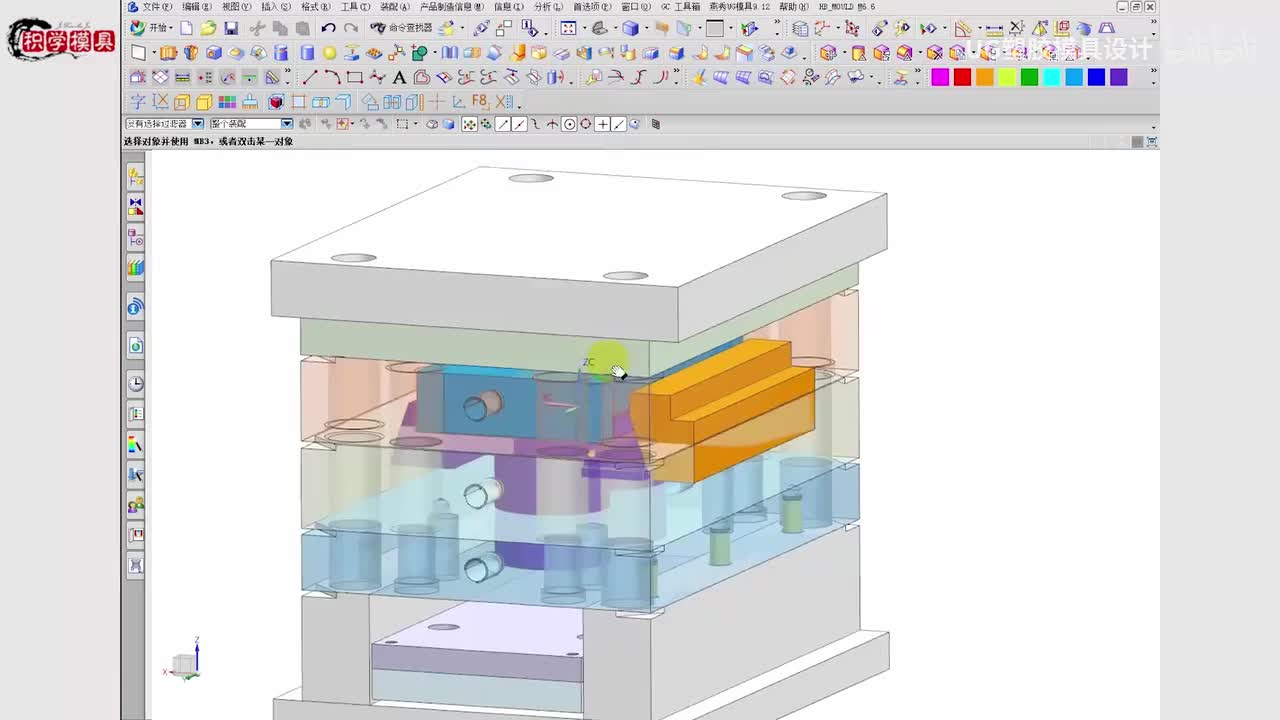Choose the arc curve tool
Viewport: 1280px width, 720px height.
tap(332, 77)
